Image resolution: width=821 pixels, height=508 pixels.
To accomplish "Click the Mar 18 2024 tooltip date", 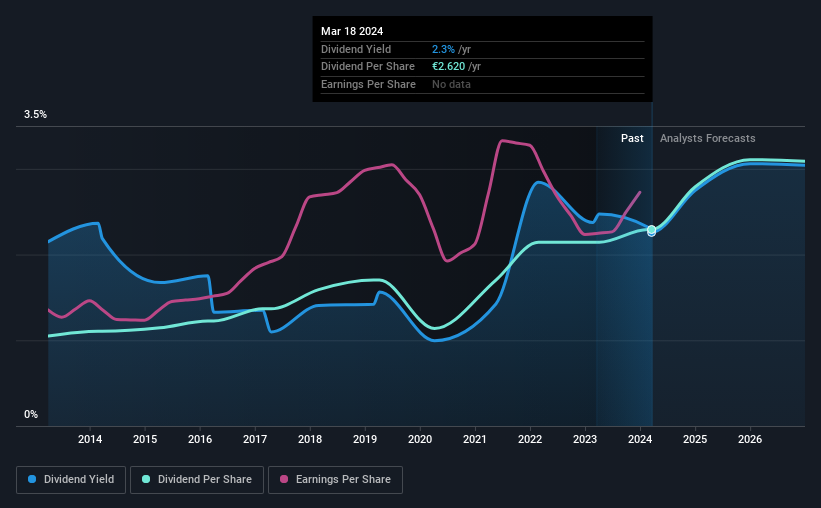I will pyautogui.click(x=352, y=31).
